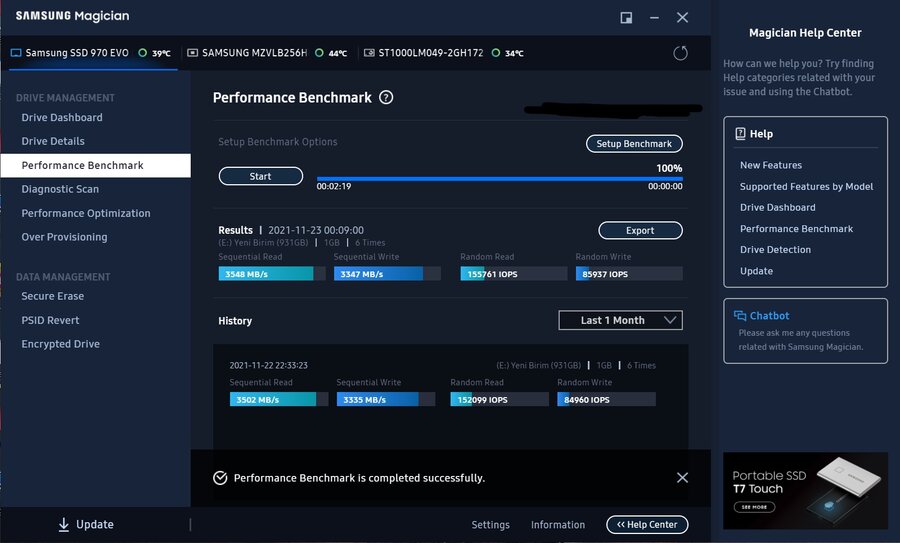Select the SAMSUNG MZVLB256H drive tab
Viewport: 900px width, 543px height.
(x=267, y=53)
